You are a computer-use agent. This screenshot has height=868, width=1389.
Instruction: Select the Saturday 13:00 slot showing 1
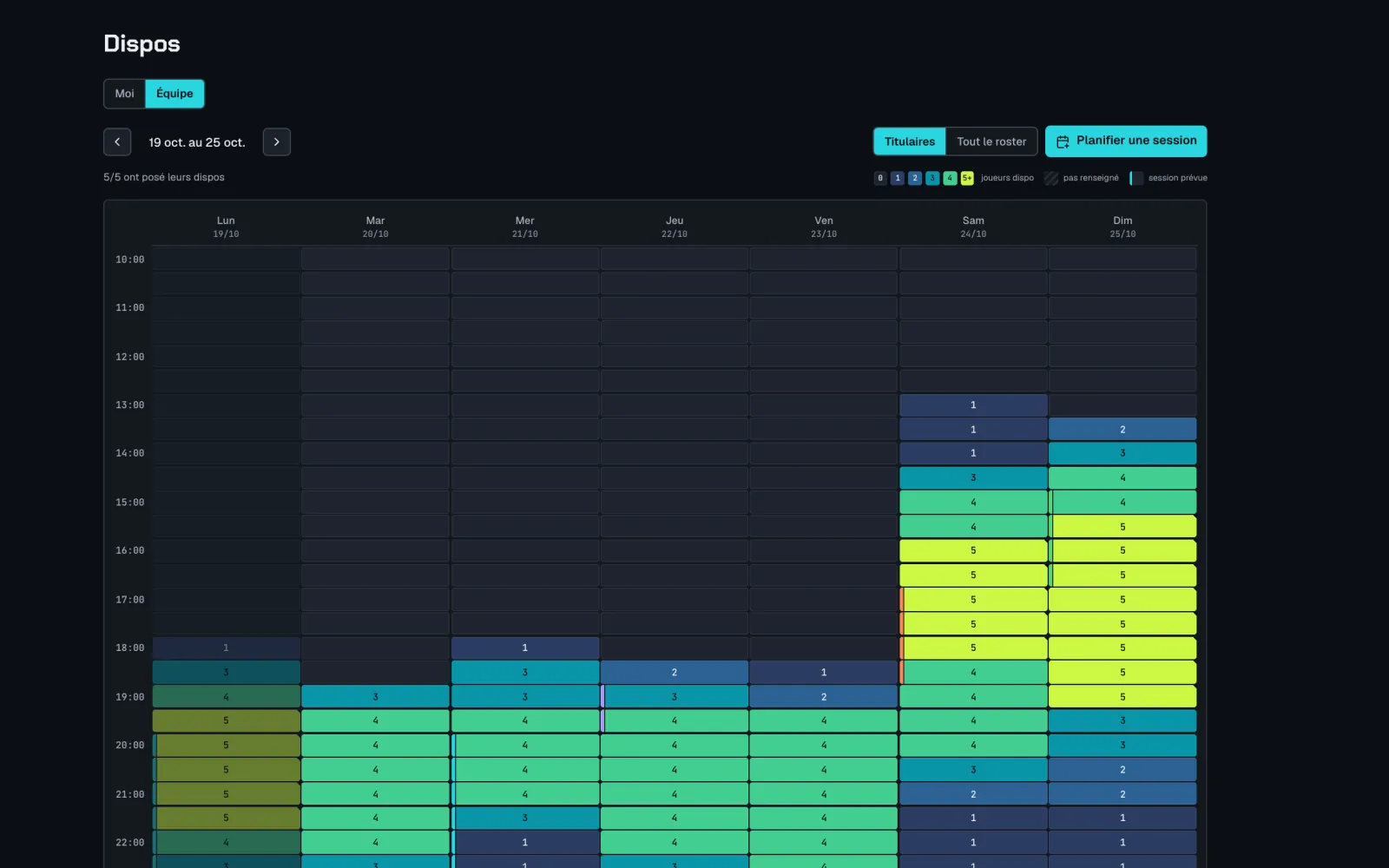pos(973,404)
